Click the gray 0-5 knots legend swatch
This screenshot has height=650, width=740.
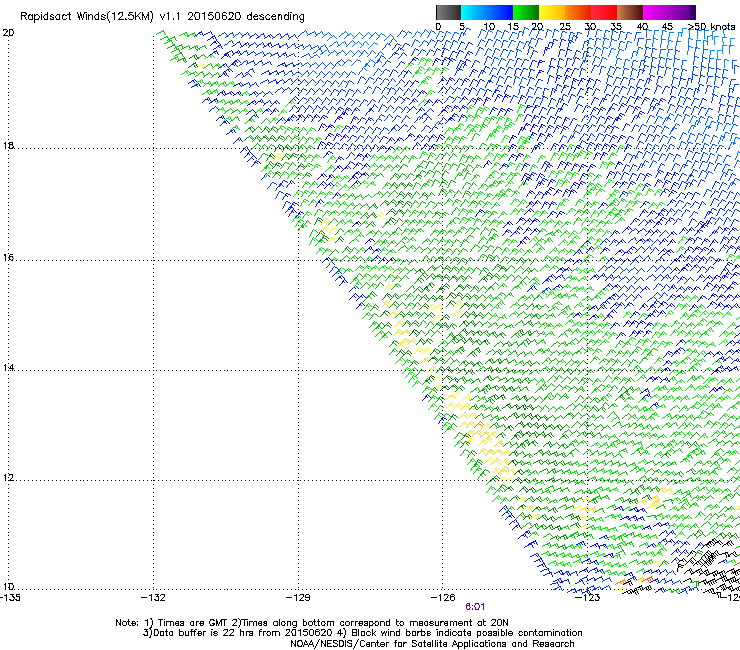coord(448,12)
